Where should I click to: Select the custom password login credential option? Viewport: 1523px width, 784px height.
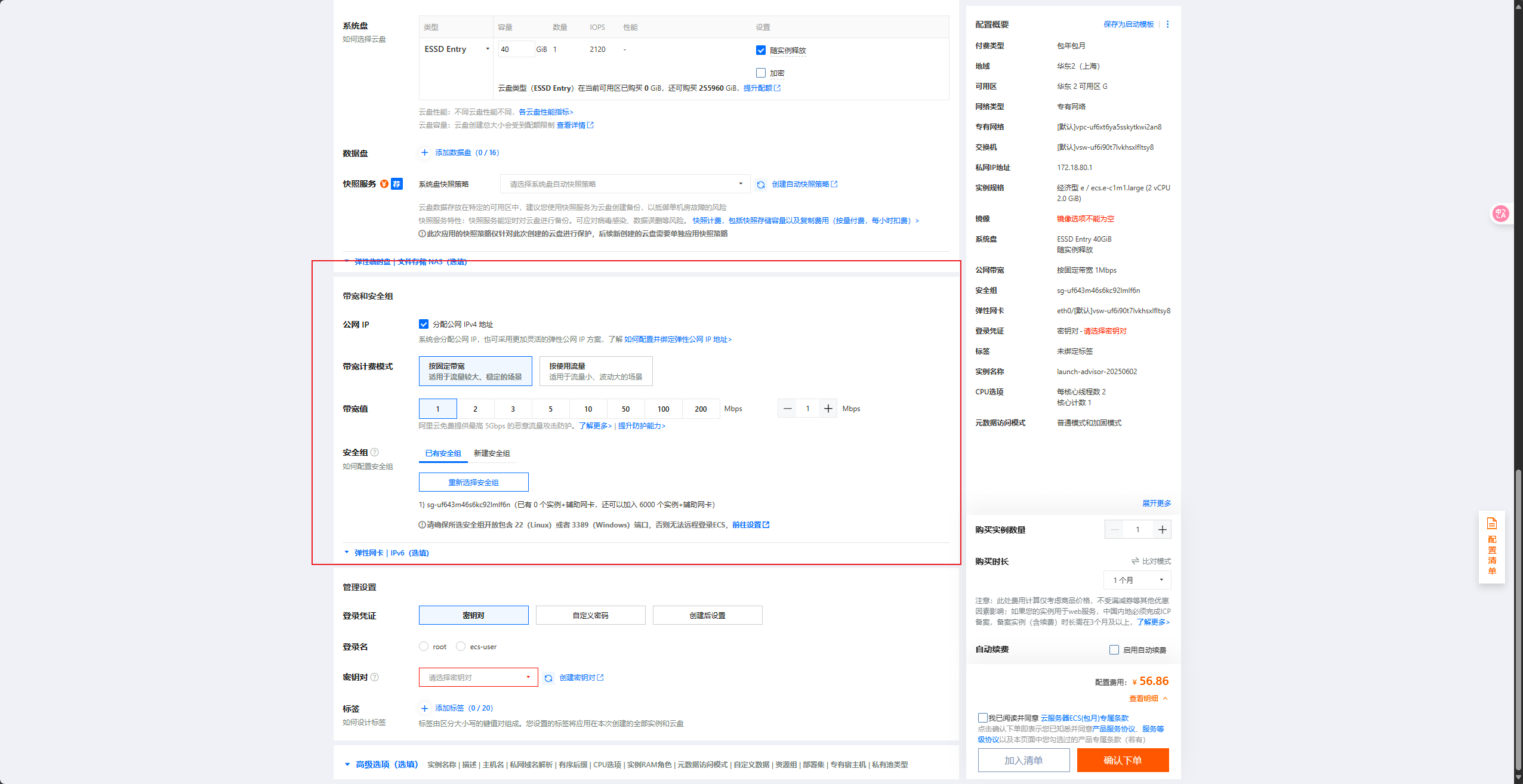tap(590, 615)
